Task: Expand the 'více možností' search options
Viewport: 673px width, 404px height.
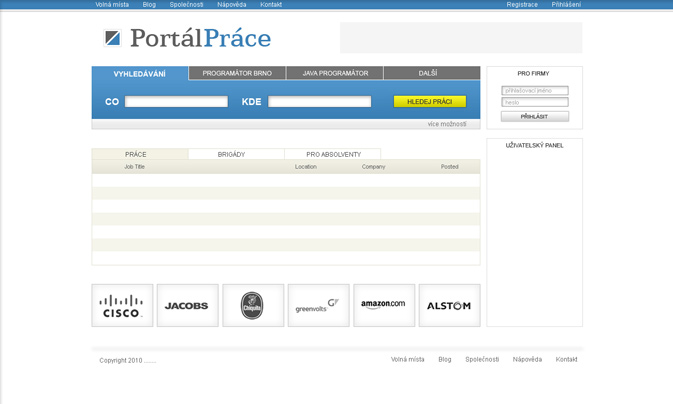Action: click(x=446, y=124)
